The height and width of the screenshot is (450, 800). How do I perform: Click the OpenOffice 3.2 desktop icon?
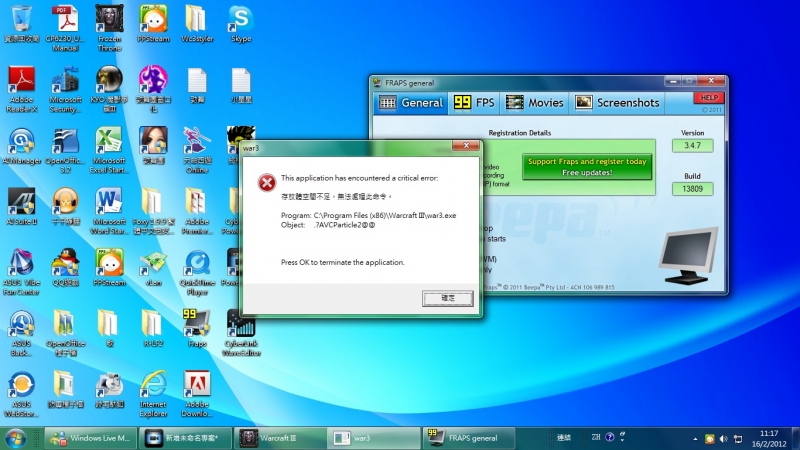tap(65, 151)
